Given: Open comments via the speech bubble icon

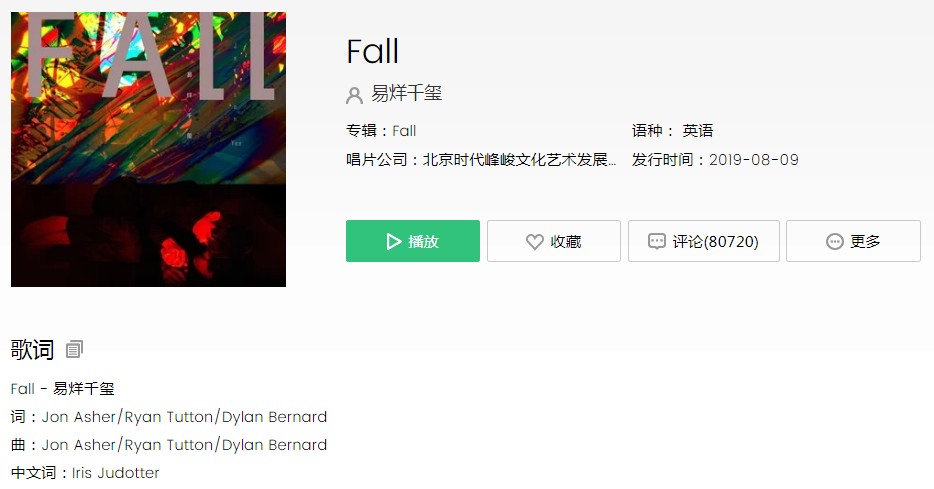Looking at the screenshot, I should [x=656, y=241].
